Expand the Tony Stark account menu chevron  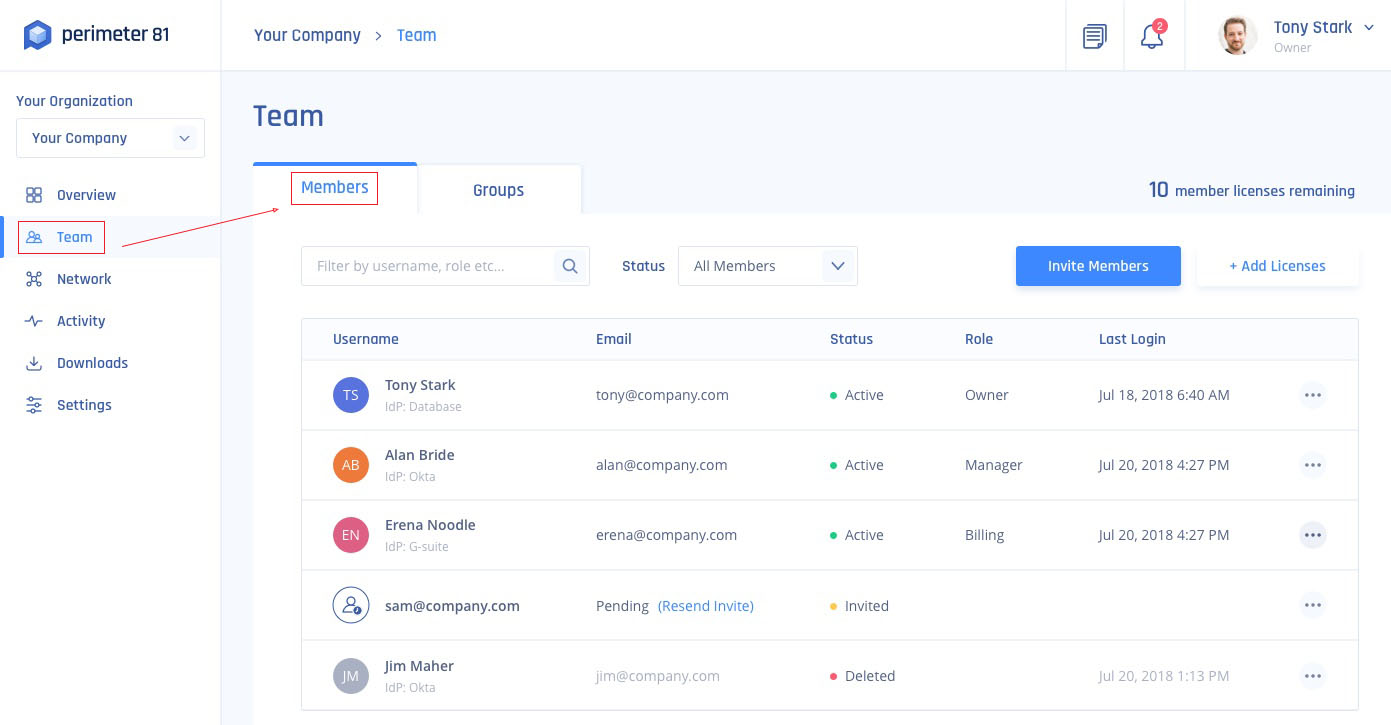pyautogui.click(x=1369, y=28)
